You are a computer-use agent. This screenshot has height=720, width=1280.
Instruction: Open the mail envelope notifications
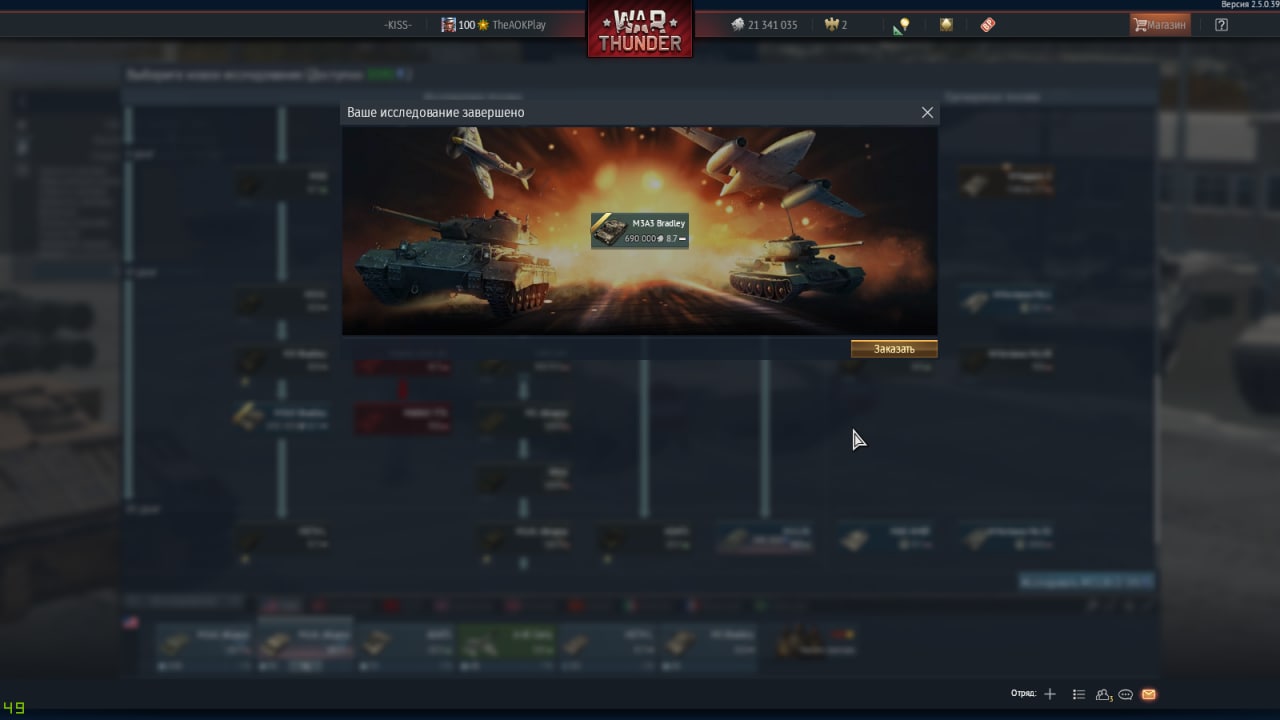click(x=1149, y=694)
